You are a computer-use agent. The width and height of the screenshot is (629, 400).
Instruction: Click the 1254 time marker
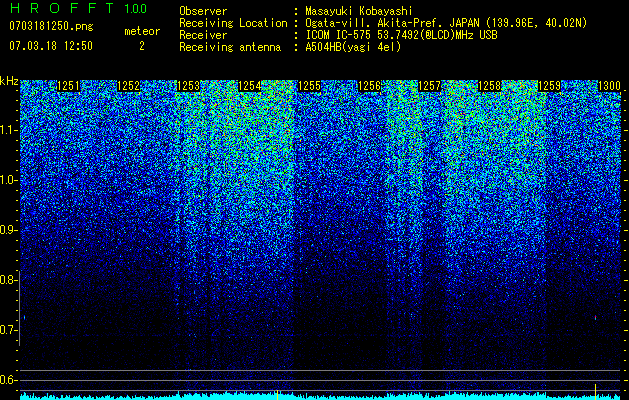250,86
